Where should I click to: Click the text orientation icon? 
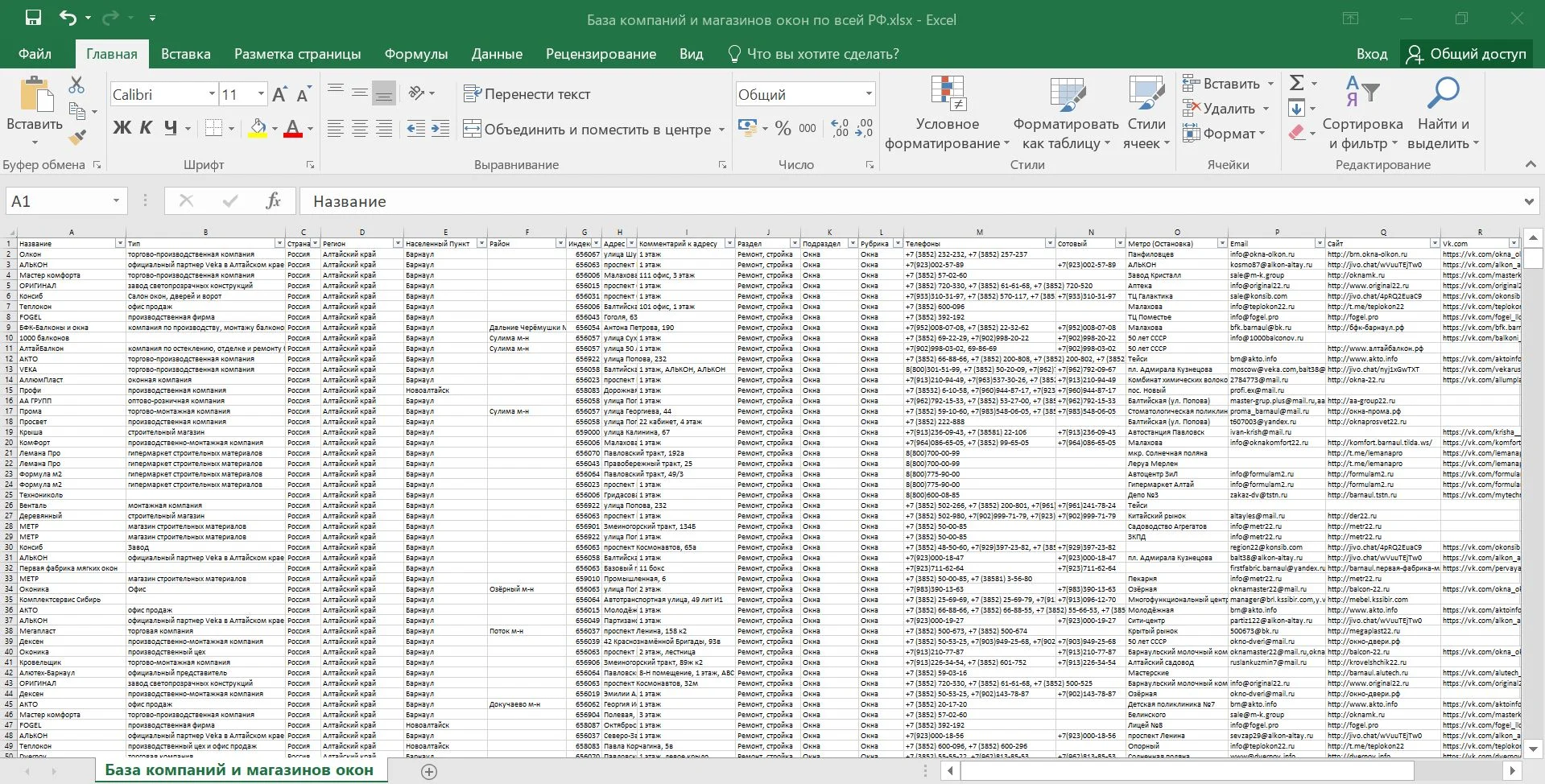click(416, 93)
